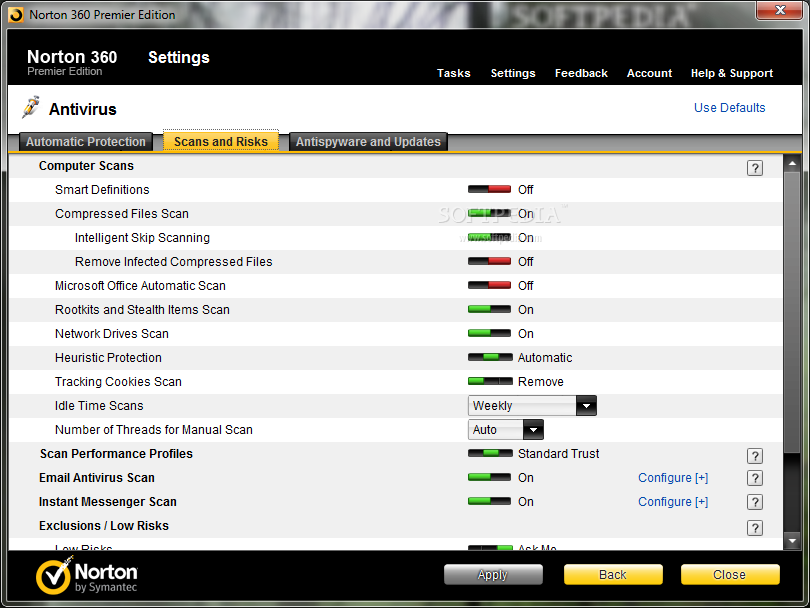Toggle Compressed Files Scan switch
This screenshot has width=810, height=608.
coord(489,213)
